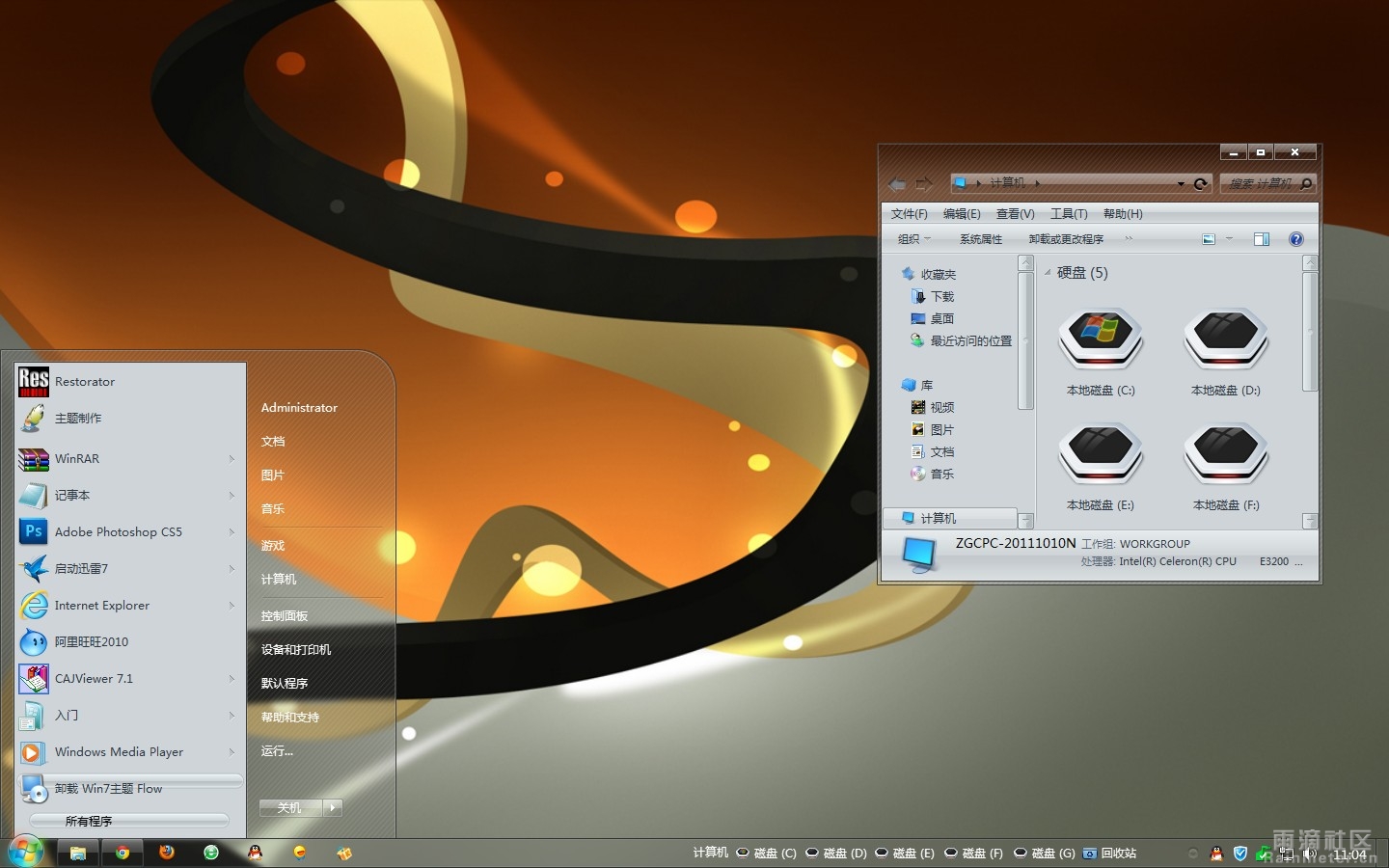Expand Adobe Photoshop CS5 jump list arrow

tap(232, 532)
